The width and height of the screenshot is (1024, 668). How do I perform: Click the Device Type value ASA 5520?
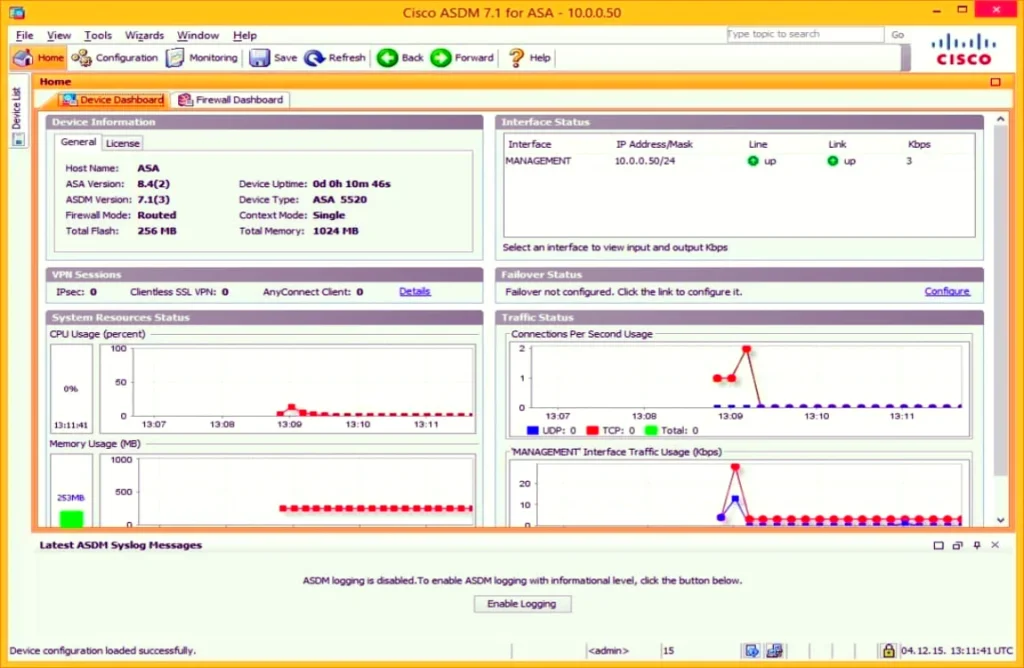340,200
